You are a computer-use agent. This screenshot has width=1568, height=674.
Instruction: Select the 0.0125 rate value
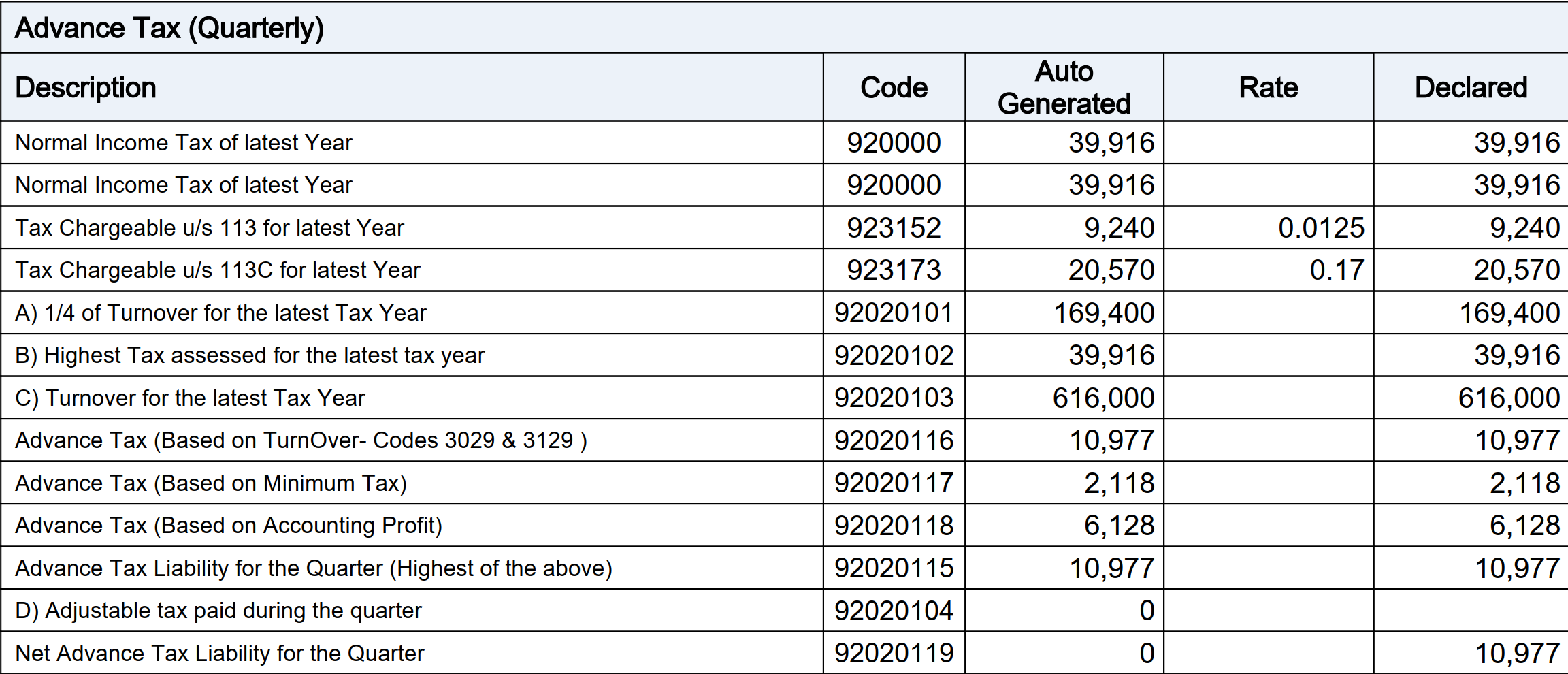(1321, 228)
